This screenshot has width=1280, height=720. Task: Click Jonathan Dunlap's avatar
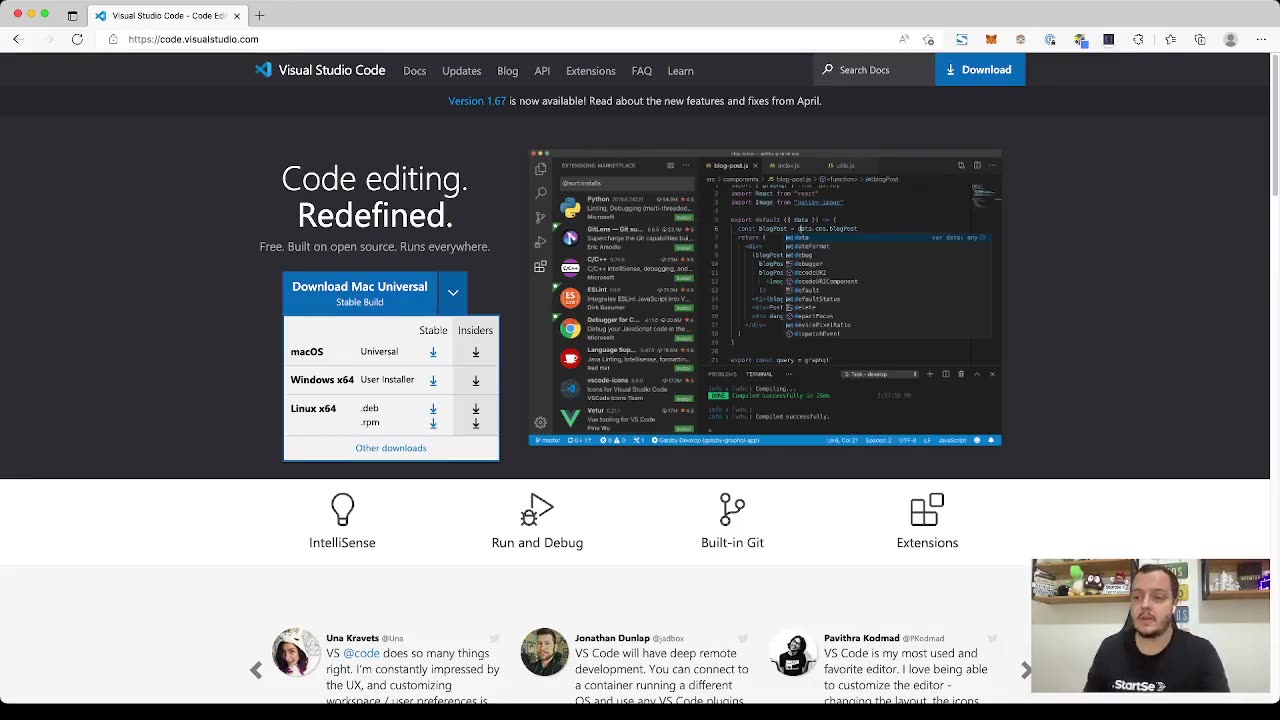tap(545, 652)
